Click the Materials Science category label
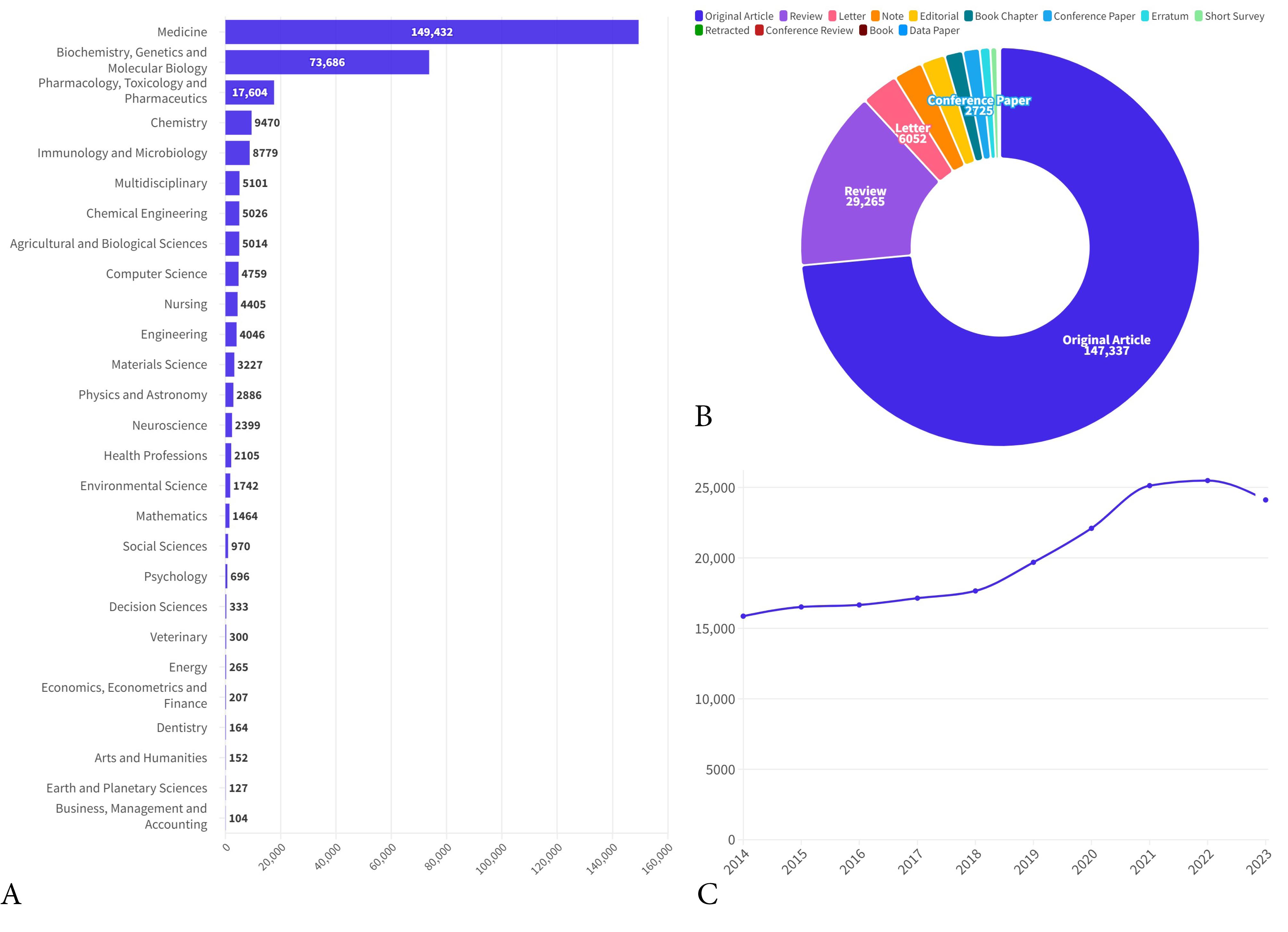Viewport: 1288px width, 932px height. click(x=159, y=365)
